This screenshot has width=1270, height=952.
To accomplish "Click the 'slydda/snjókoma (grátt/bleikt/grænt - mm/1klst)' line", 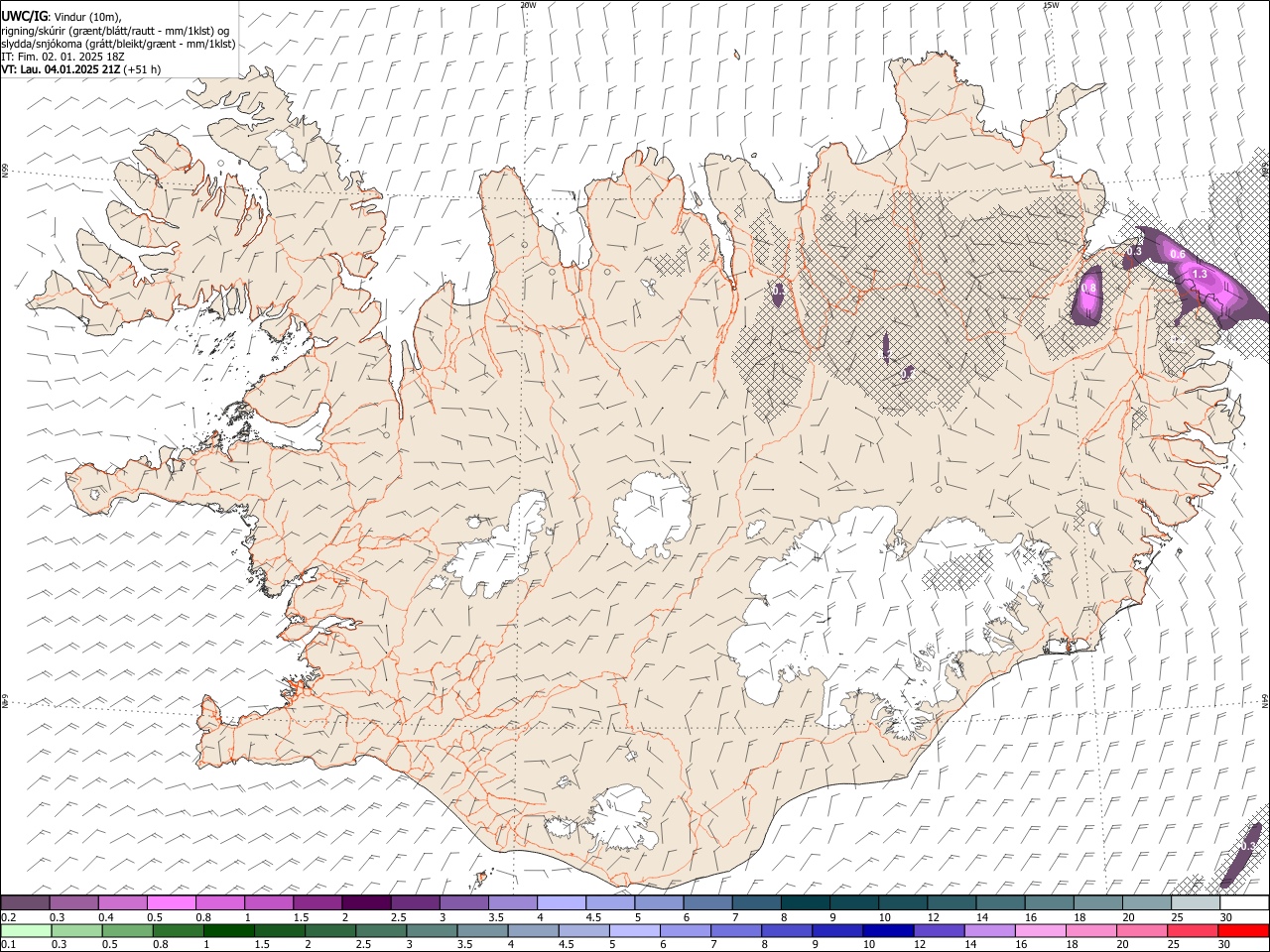I will [118, 44].
